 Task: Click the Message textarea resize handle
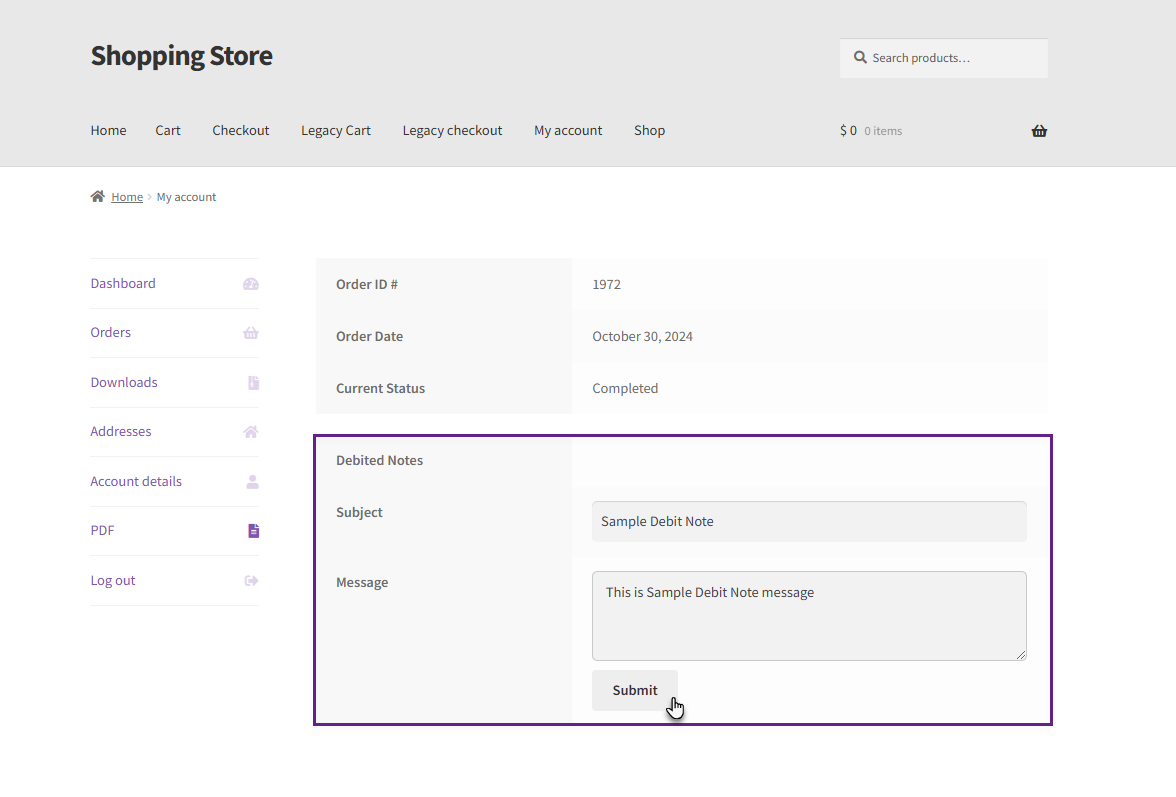point(1021,655)
